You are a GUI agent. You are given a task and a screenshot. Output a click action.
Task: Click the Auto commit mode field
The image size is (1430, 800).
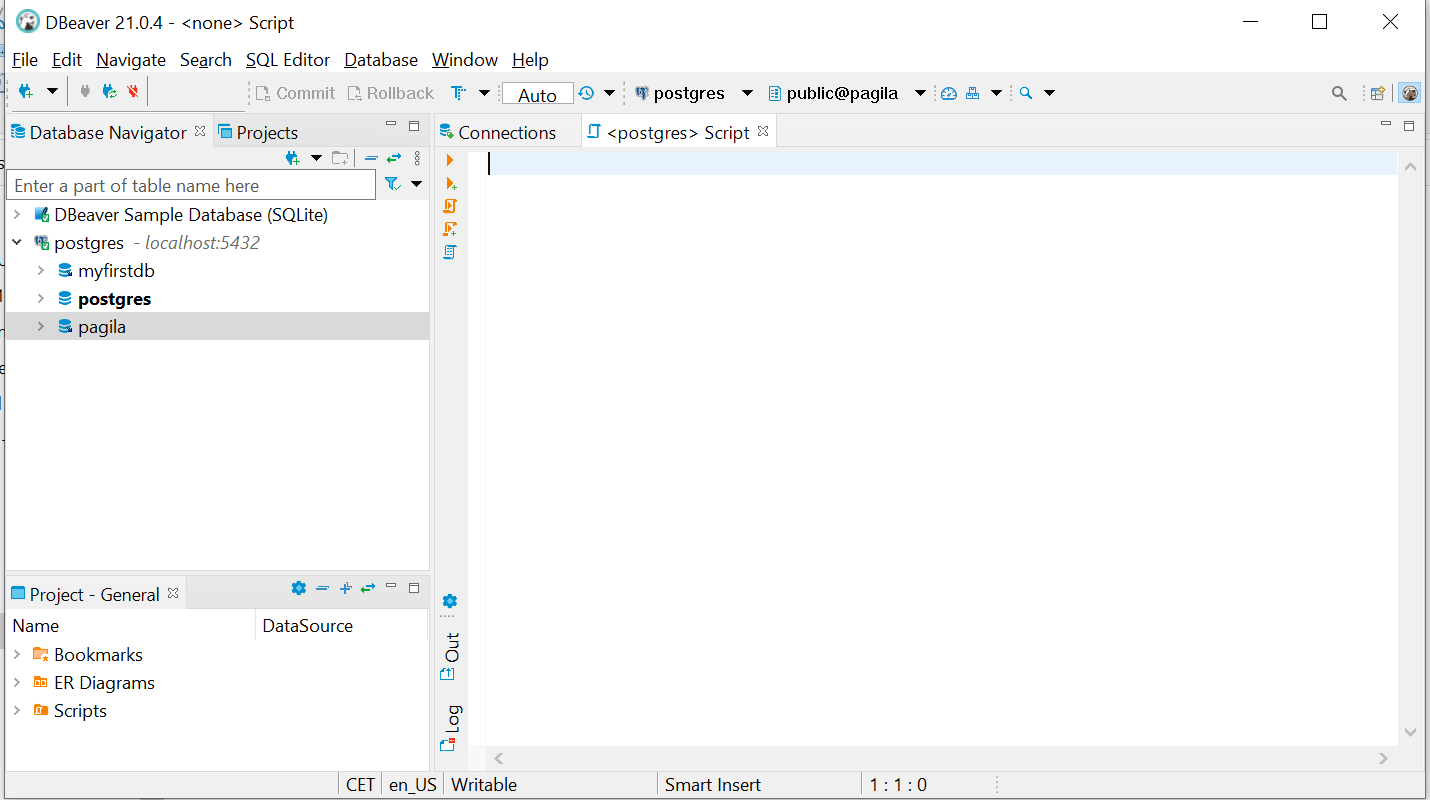coord(537,94)
